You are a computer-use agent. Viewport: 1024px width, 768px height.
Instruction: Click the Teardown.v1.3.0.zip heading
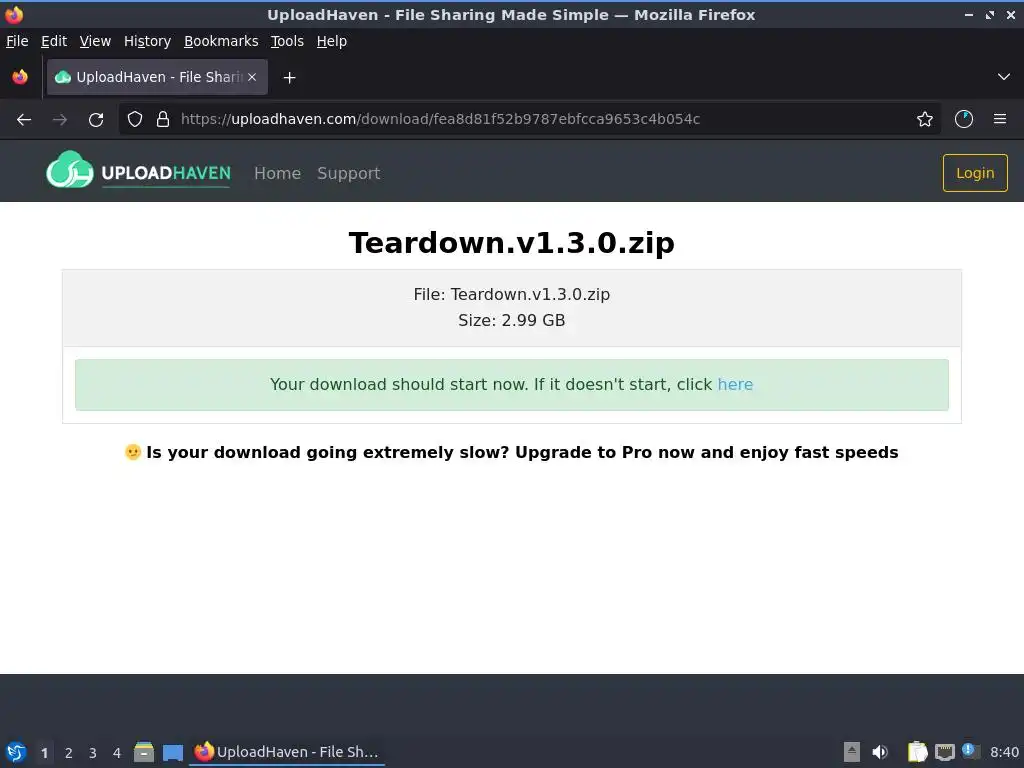tap(512, 243)
